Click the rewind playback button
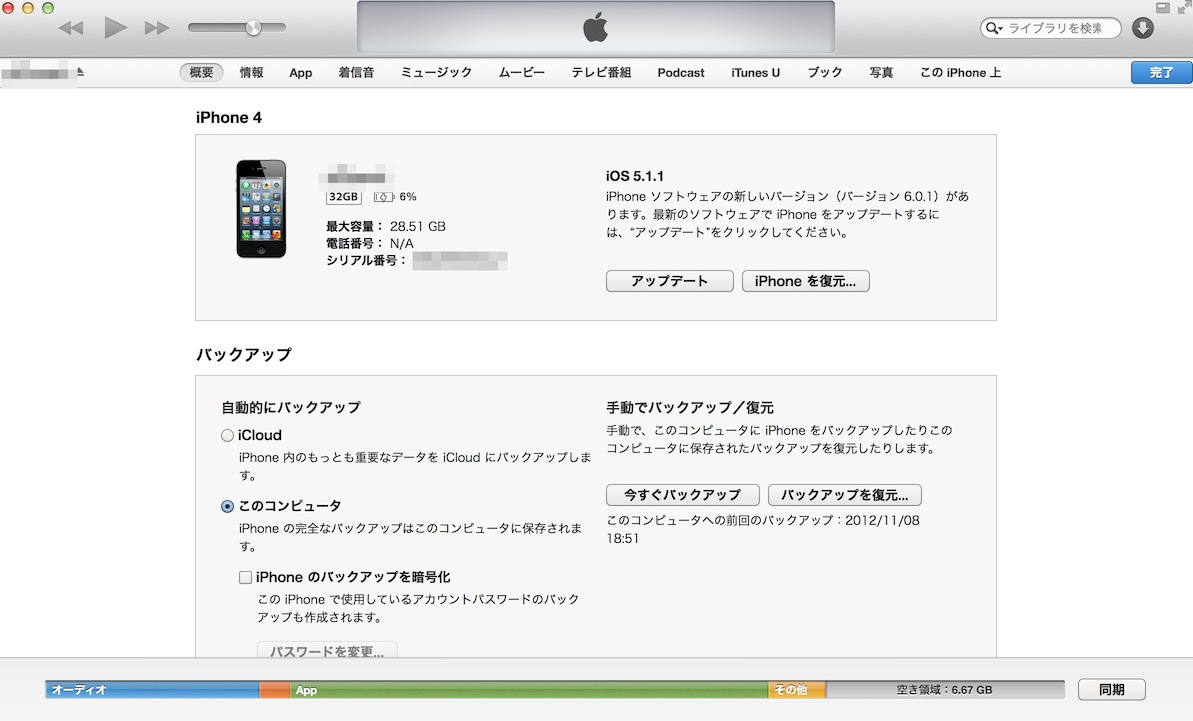1193x721 pixels. (x=71, y=28)
